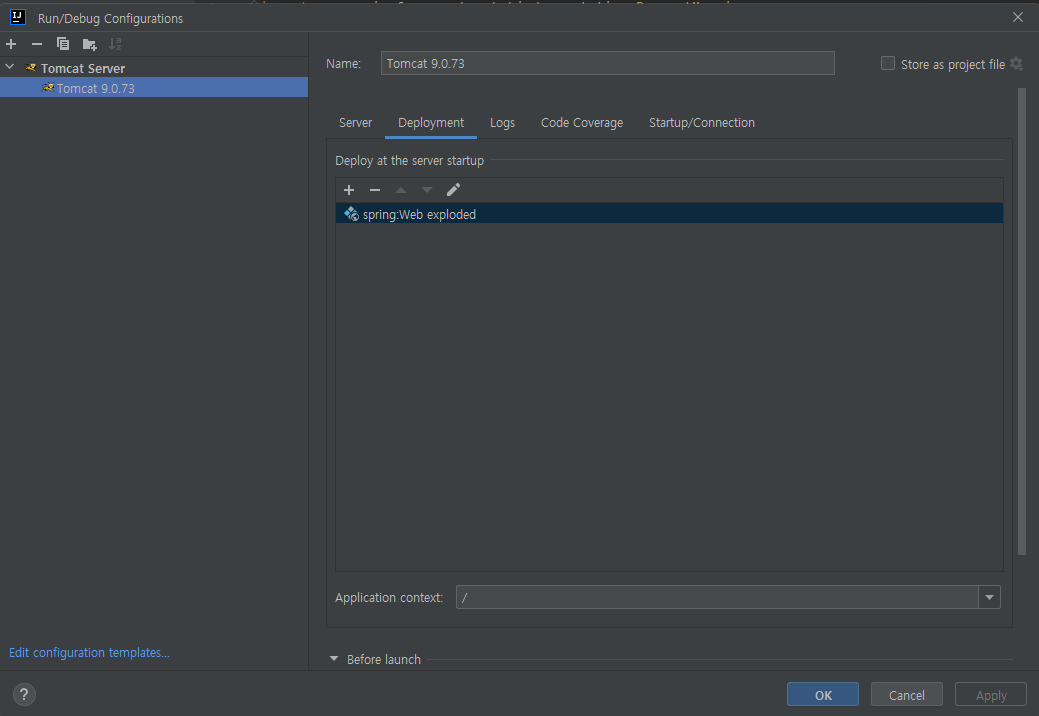Viewport: 1039px width, 716px height.
Task: Click IntelliJ logo in title bar
Action: pyautogui.click(x=18, y=17)
